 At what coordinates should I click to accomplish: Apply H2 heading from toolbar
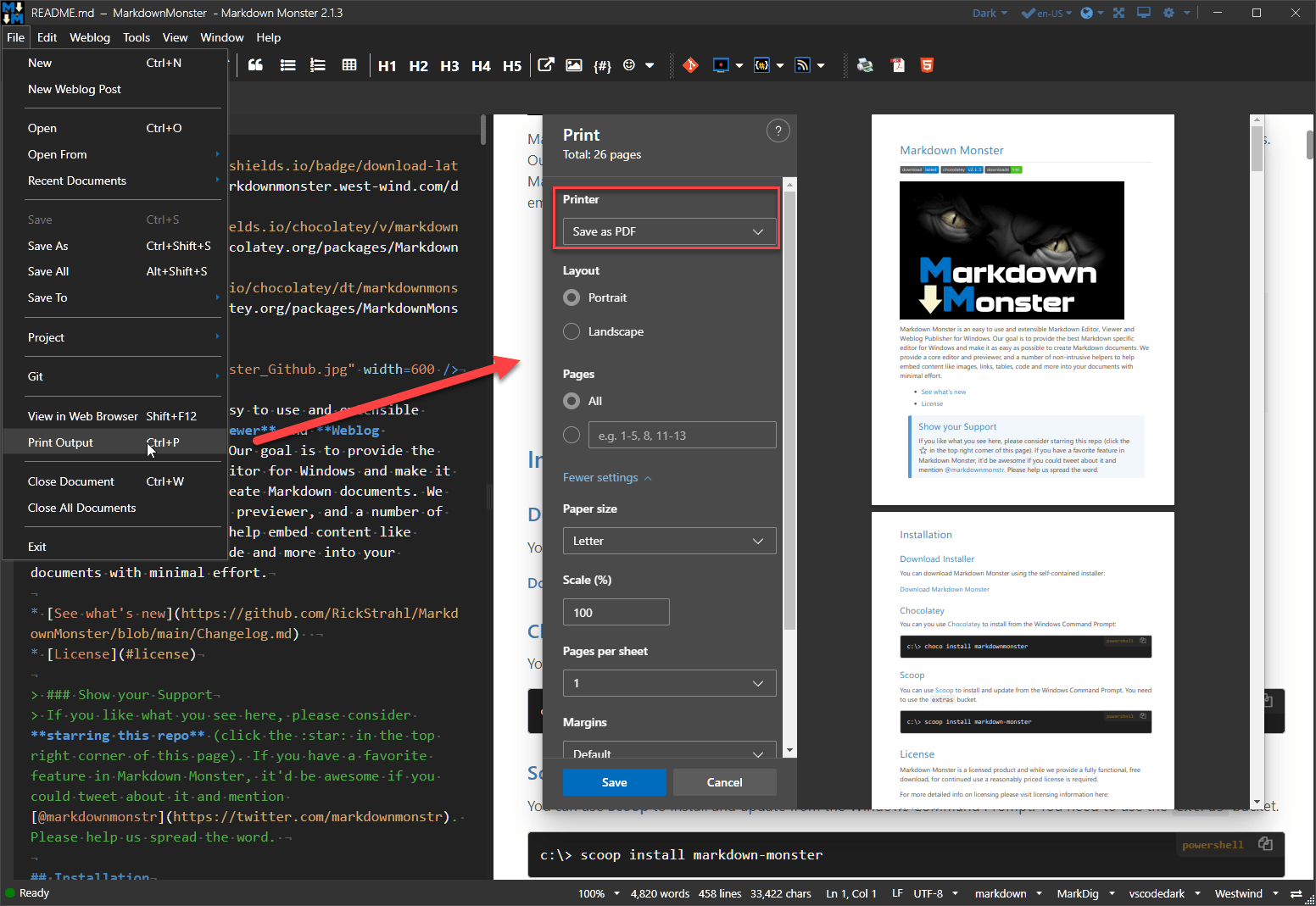tap(418, 66)
